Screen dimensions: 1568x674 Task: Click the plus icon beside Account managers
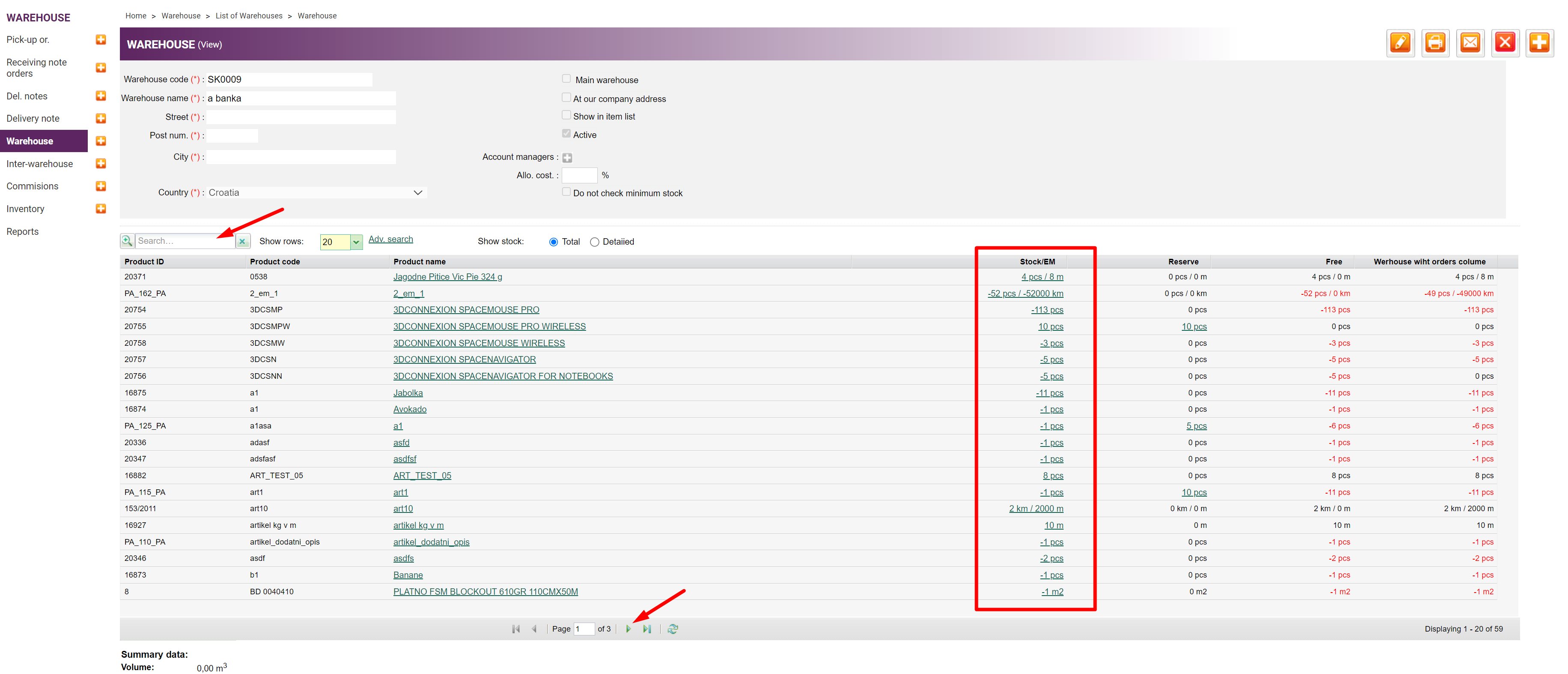point(566,158)
